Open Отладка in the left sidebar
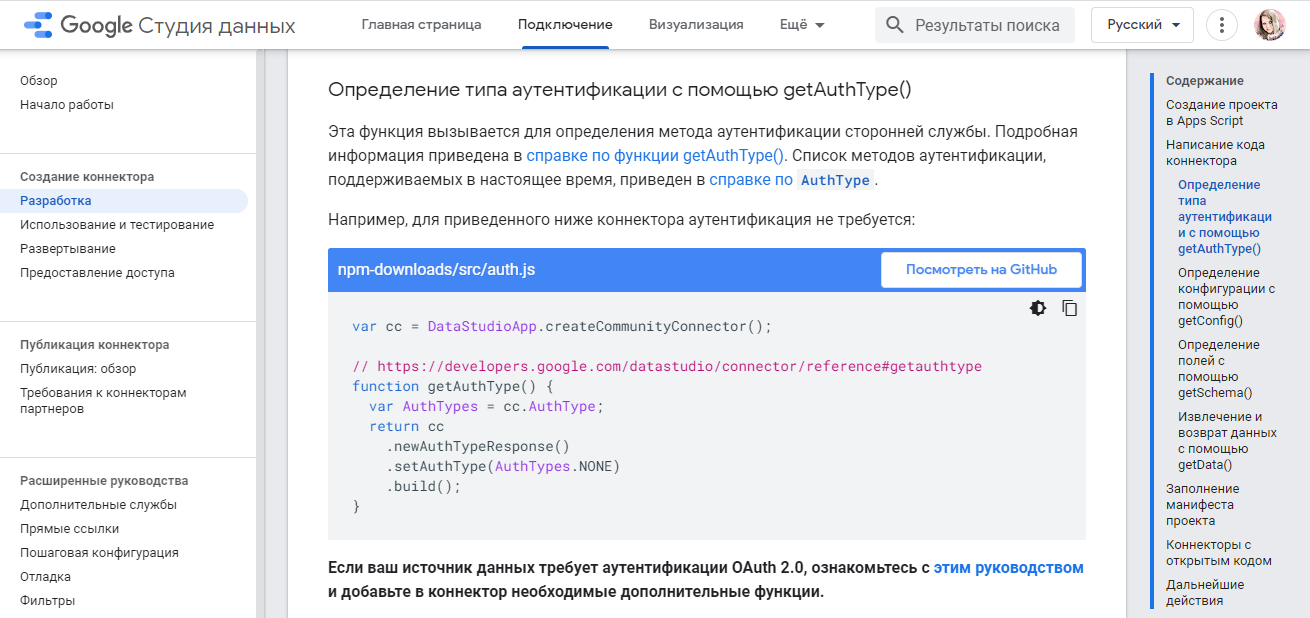This screenshot has height=618, width=1310. [45, 577]
